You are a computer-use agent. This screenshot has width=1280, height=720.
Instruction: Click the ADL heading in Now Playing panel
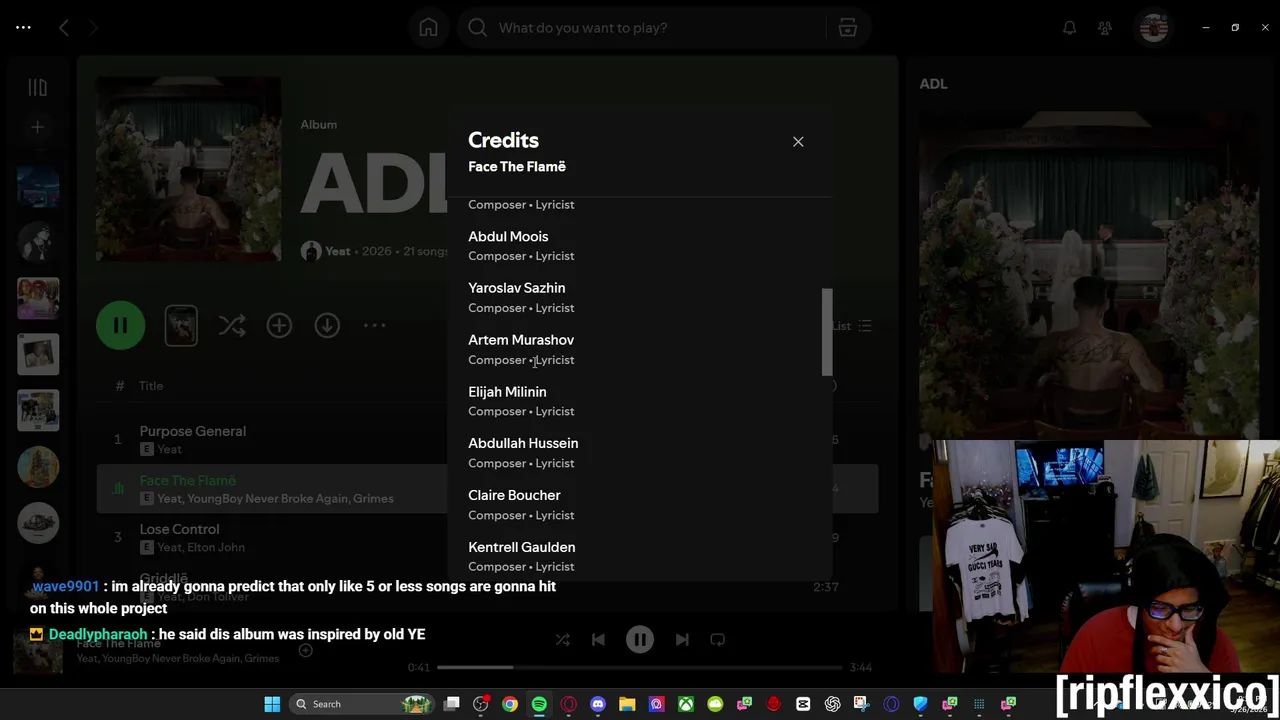[933, 84]
